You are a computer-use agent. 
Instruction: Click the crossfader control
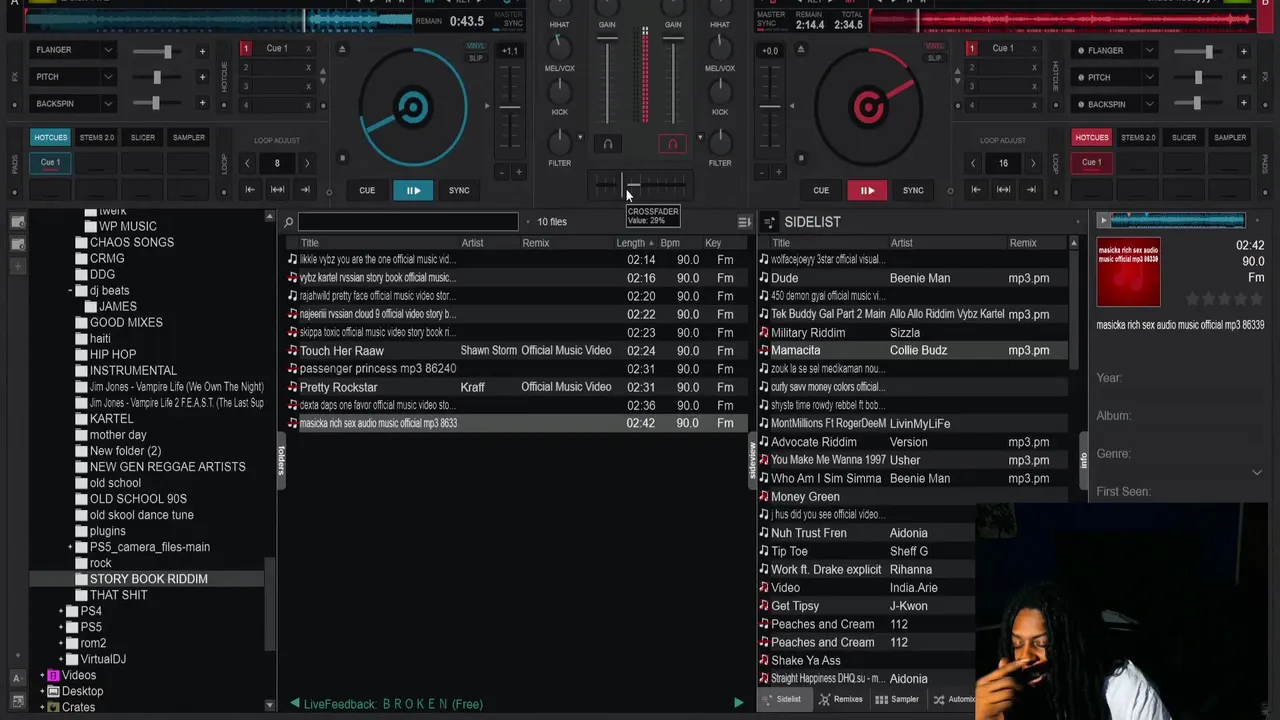(x=640, y=184)
